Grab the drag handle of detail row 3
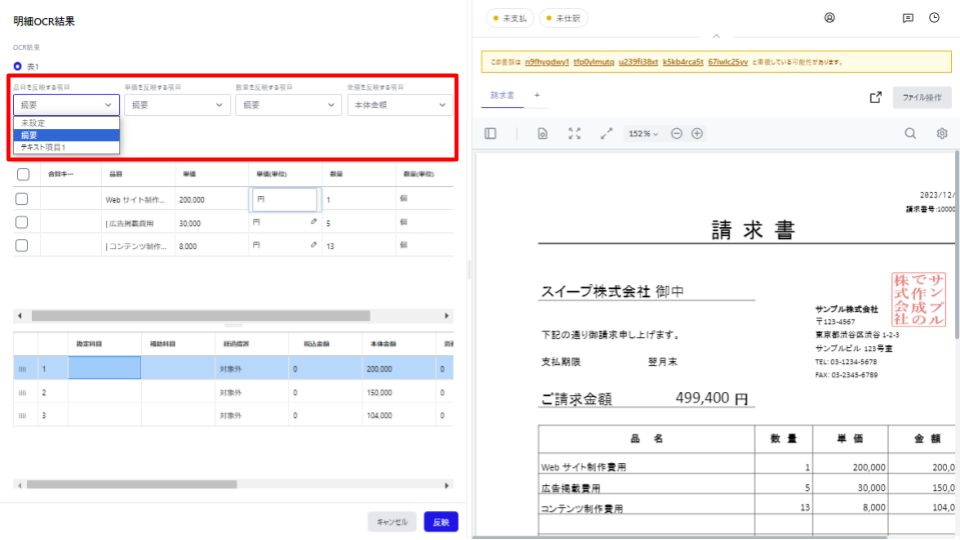Viewport: 960px width, 540px height. point(23,416)
